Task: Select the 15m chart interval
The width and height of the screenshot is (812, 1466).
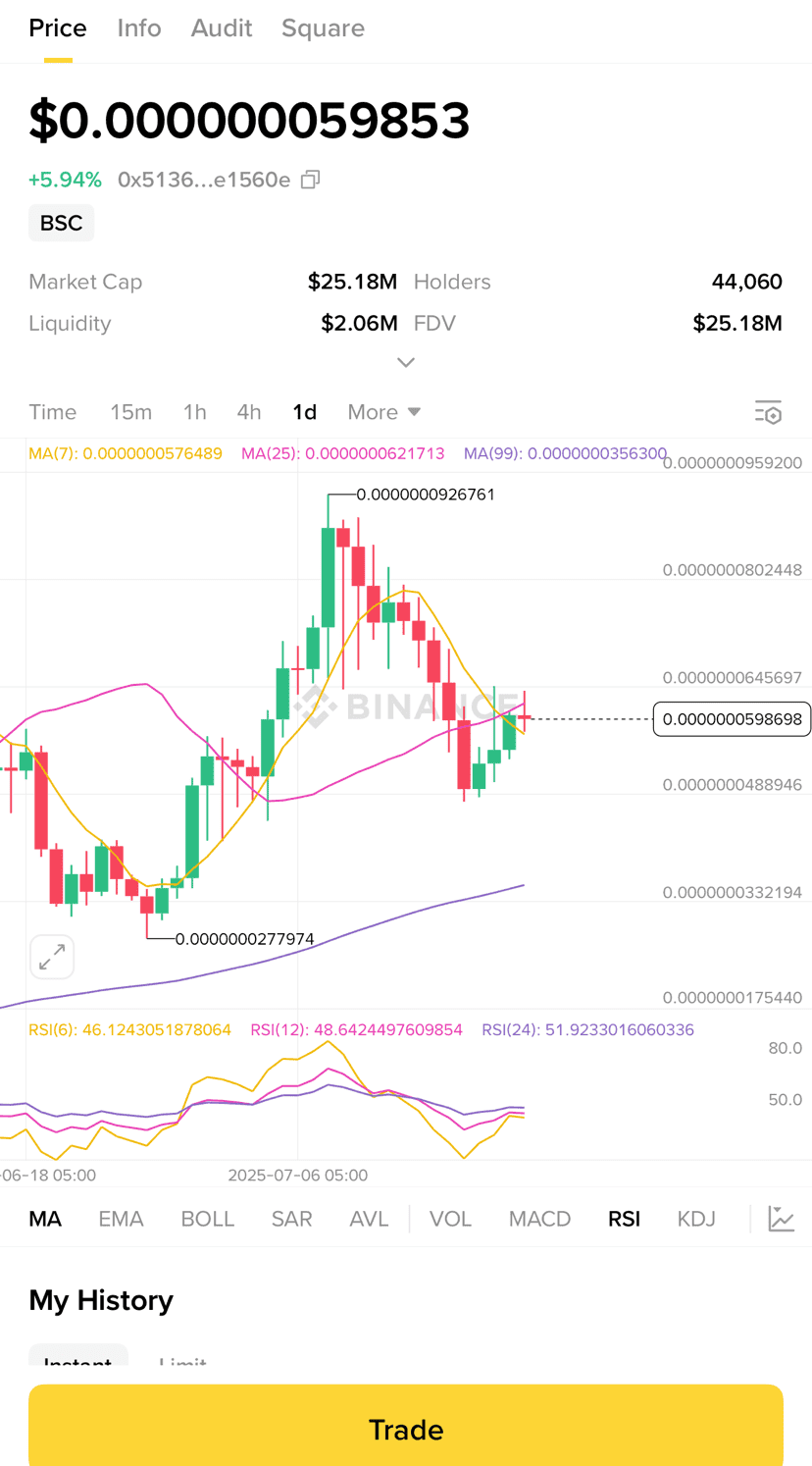Action: [x=130, y=412]
